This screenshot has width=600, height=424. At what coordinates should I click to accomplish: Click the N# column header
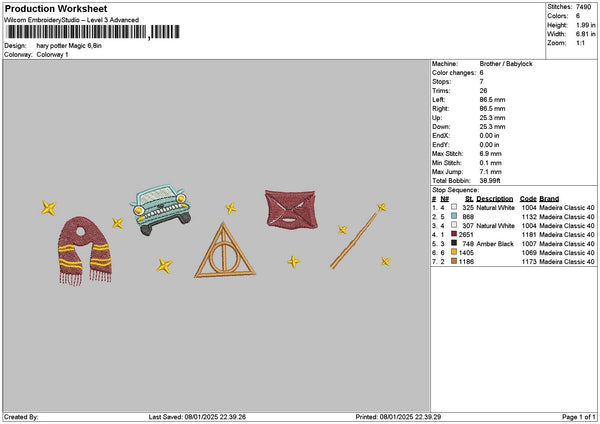pos(444,199)
